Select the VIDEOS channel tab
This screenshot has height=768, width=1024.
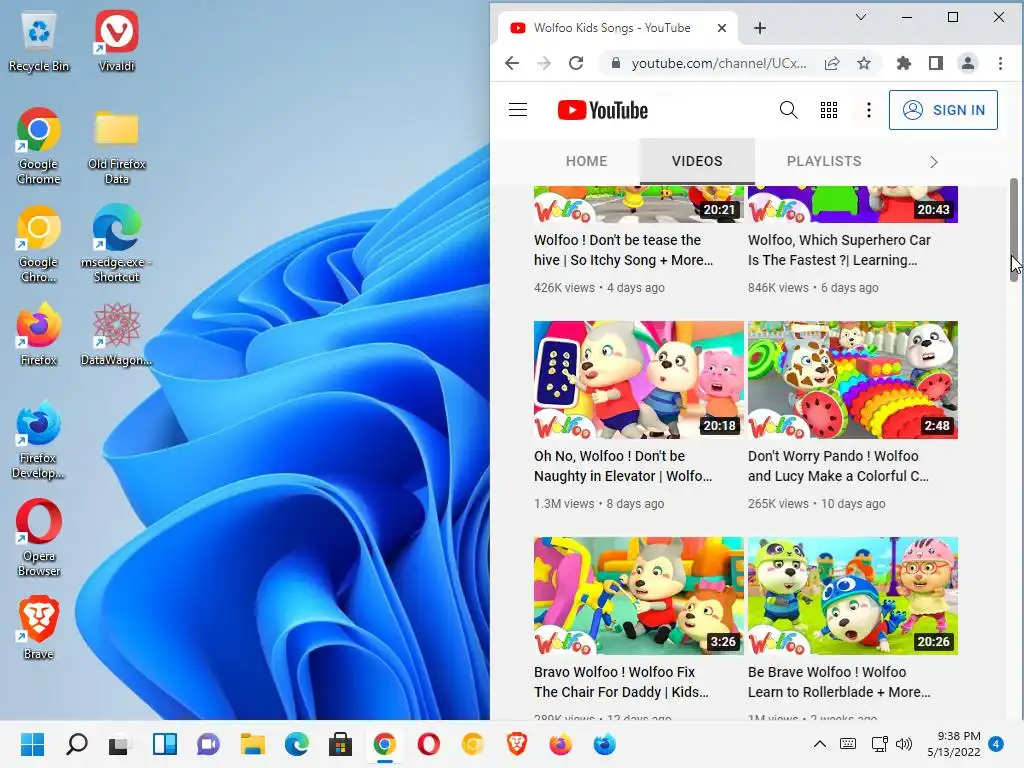pos(697,161)
